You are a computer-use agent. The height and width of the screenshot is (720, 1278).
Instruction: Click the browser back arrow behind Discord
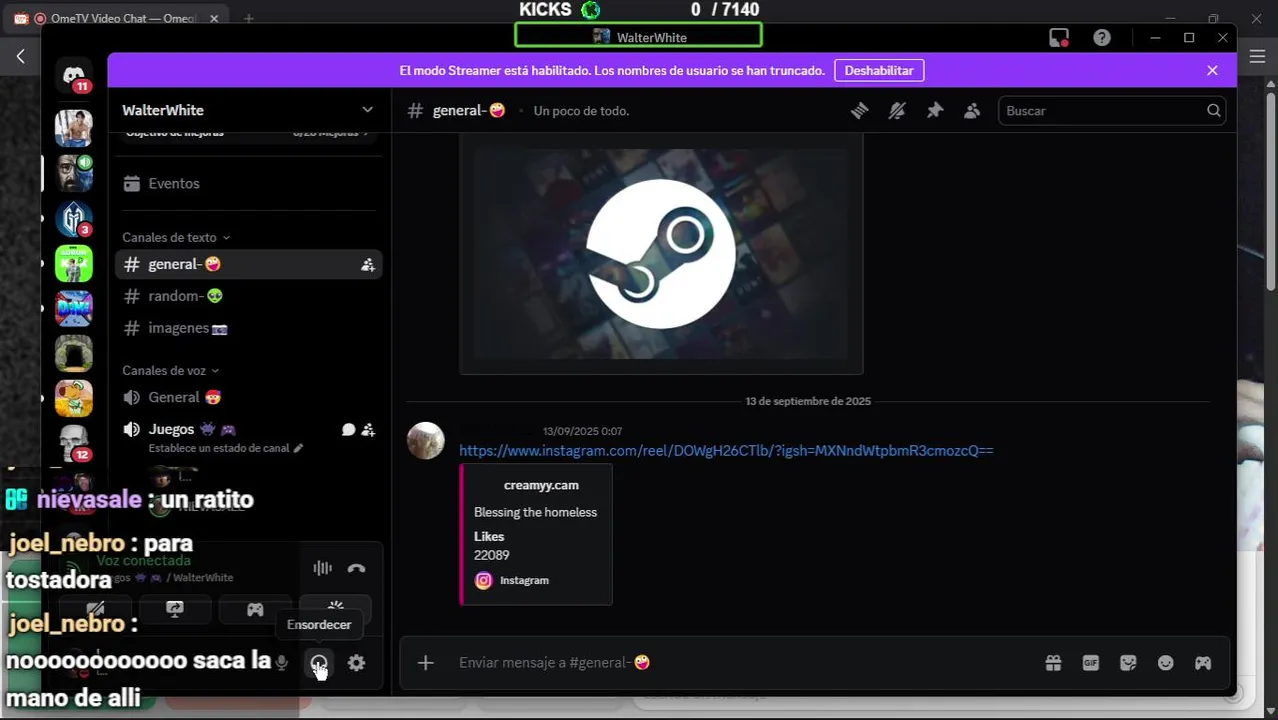pos(20,57)
